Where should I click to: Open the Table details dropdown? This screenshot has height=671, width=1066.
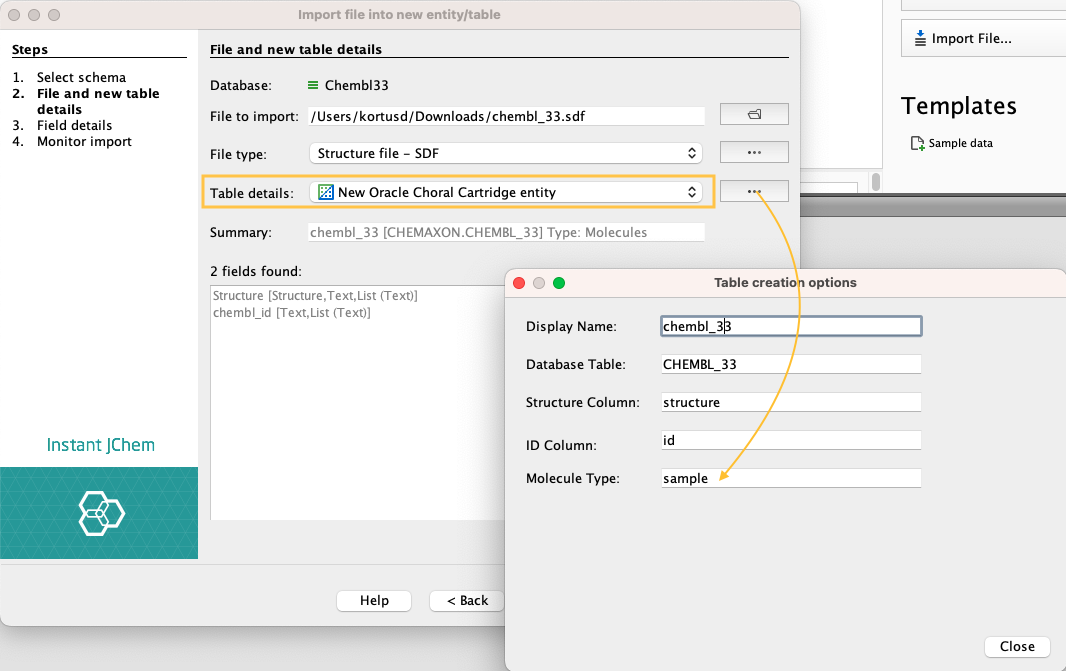point(505,191)
